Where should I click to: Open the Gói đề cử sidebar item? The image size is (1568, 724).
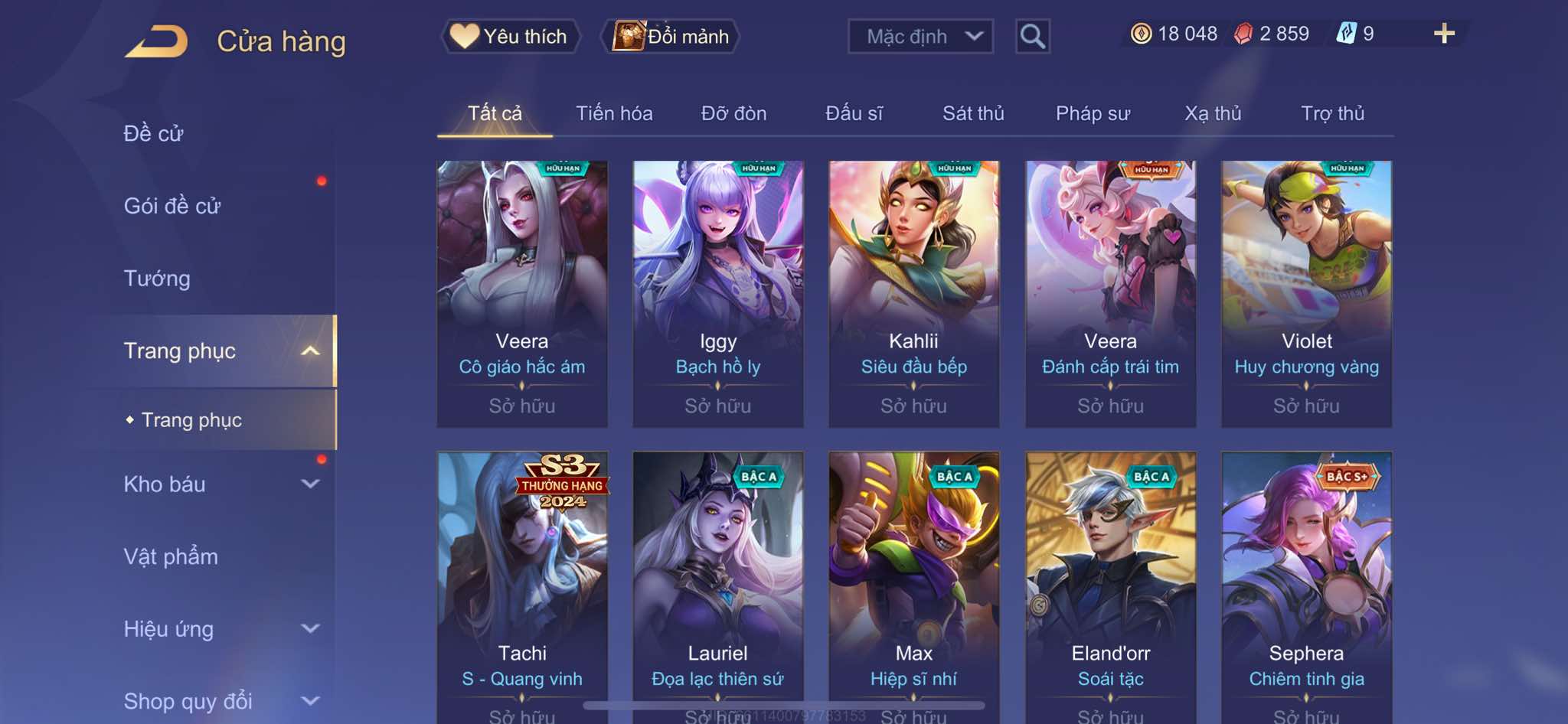172,206
